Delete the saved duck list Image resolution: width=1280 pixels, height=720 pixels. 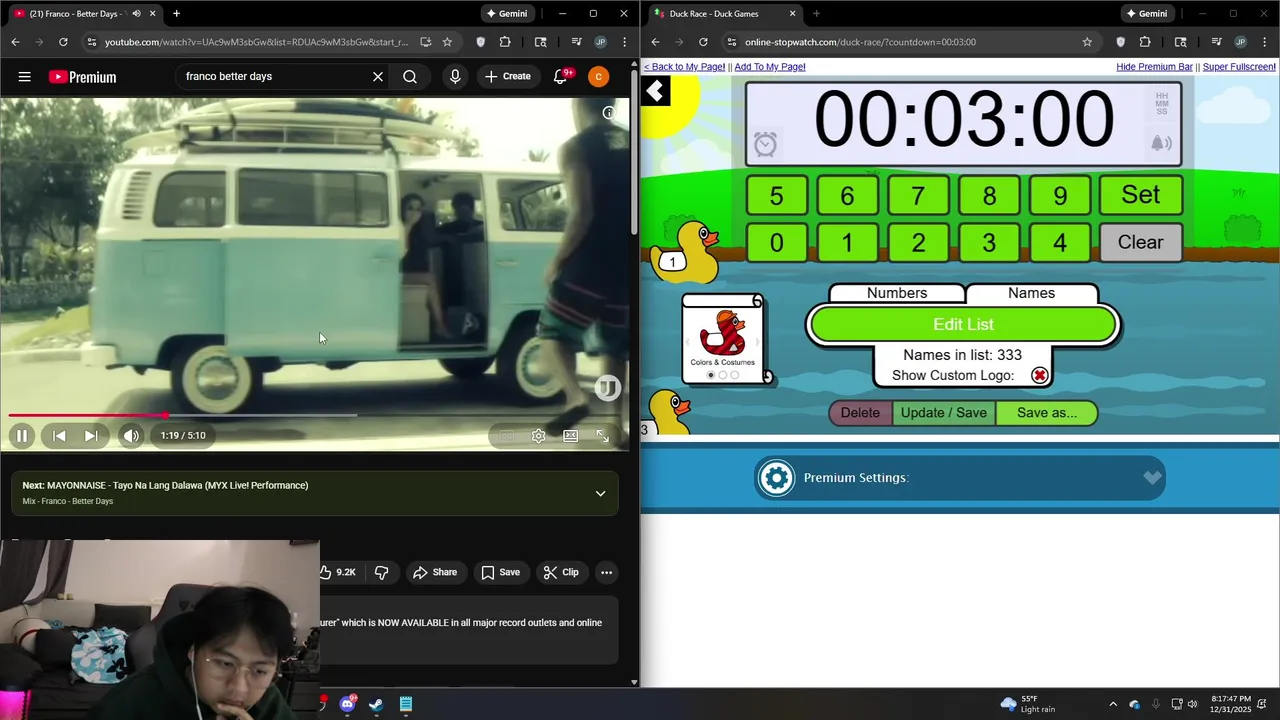pyautogui.click(x=860, y=413)
